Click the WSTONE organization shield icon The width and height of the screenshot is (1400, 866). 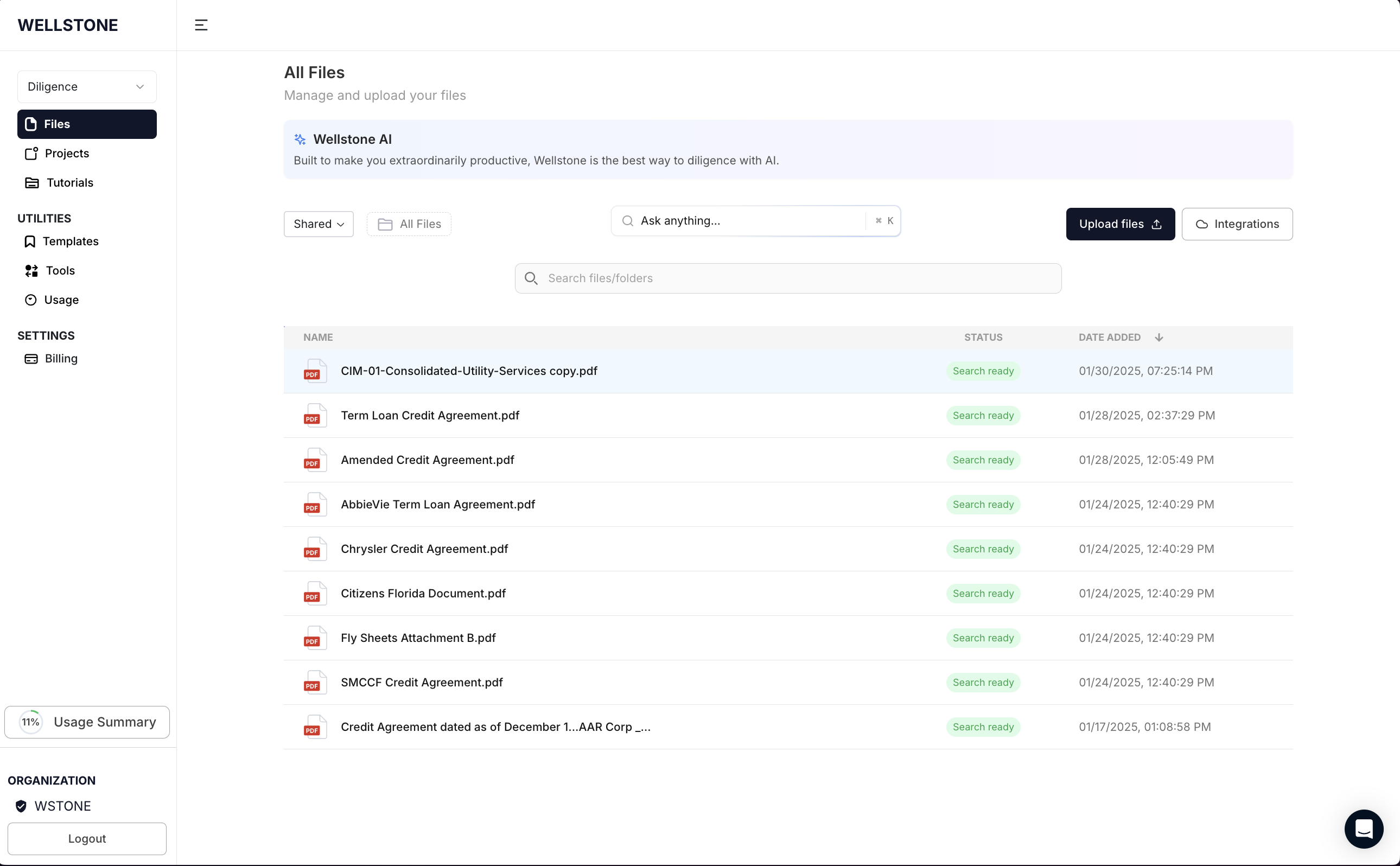pos(21,806)
